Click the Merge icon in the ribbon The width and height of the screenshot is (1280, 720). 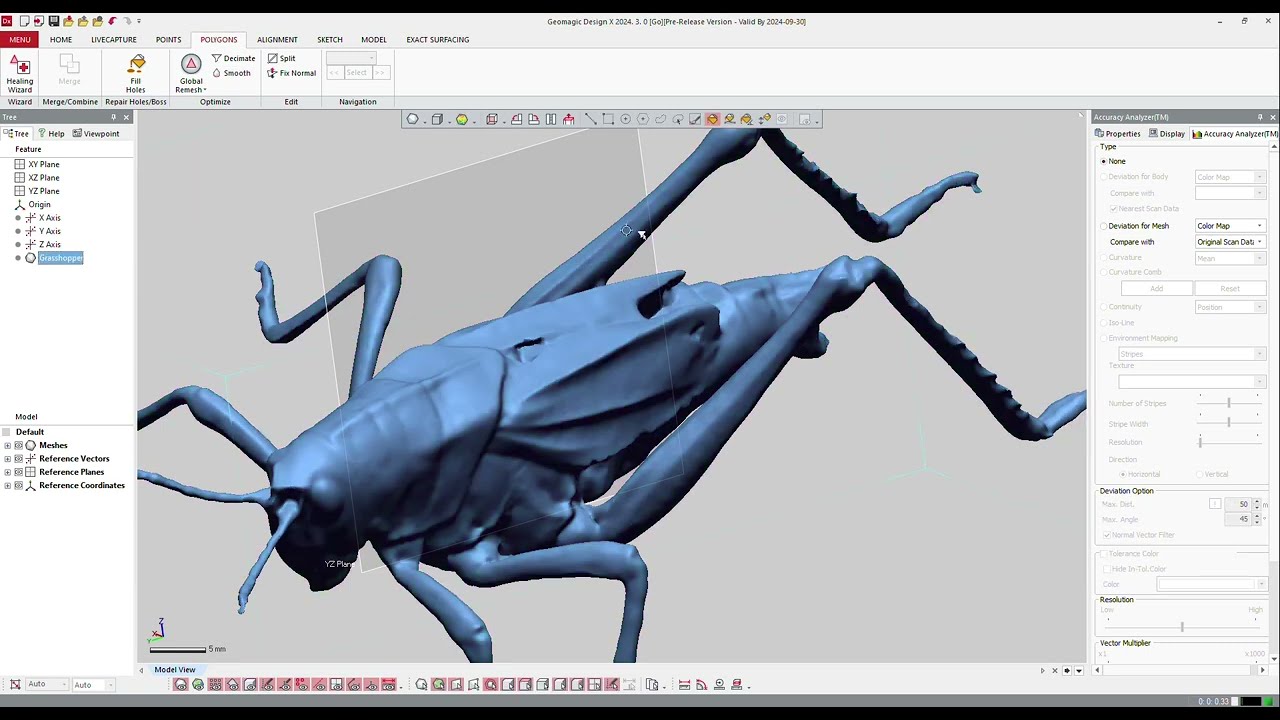click(x=69, y=74)
